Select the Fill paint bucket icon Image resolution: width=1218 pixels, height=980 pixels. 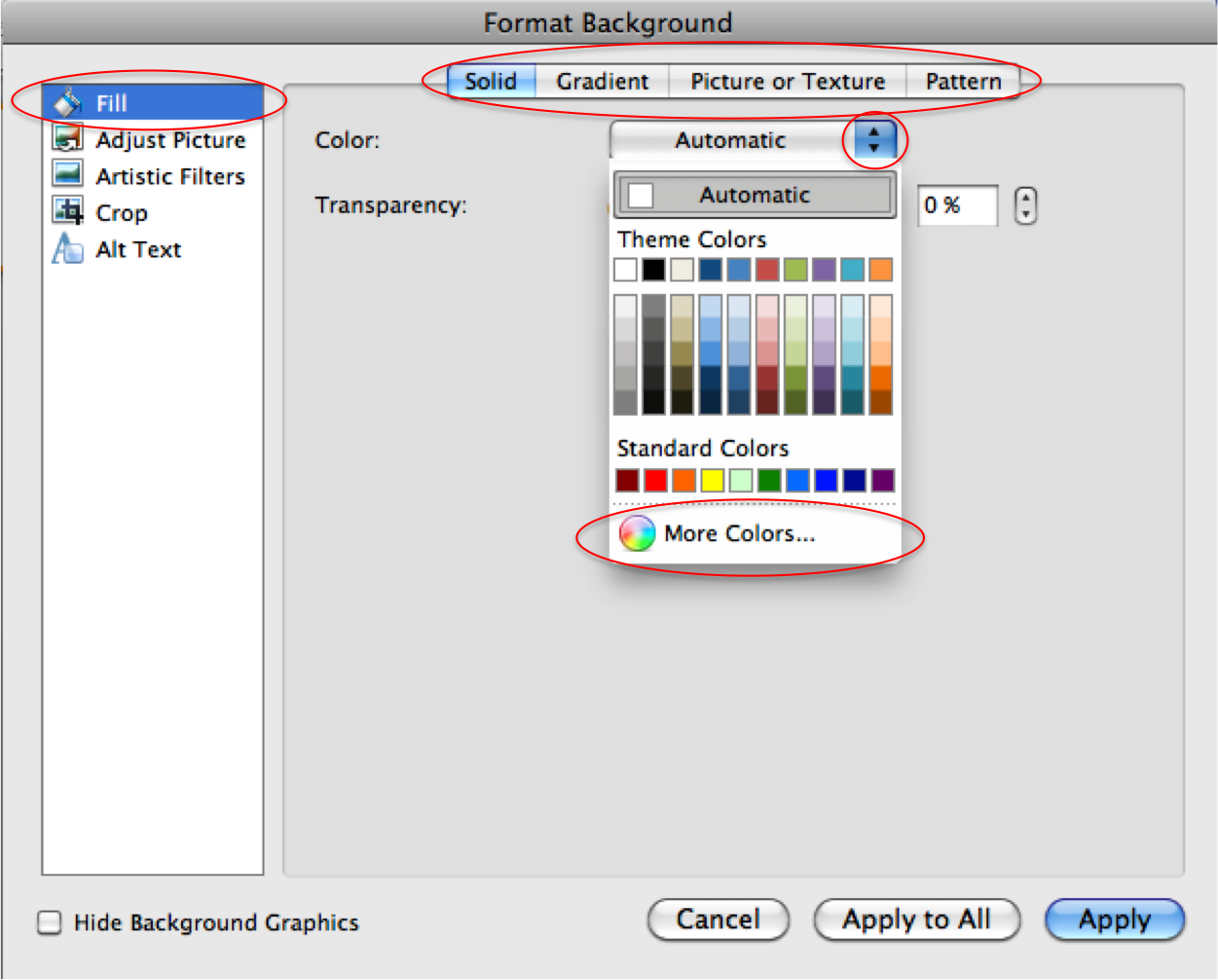tap(67, 102)
